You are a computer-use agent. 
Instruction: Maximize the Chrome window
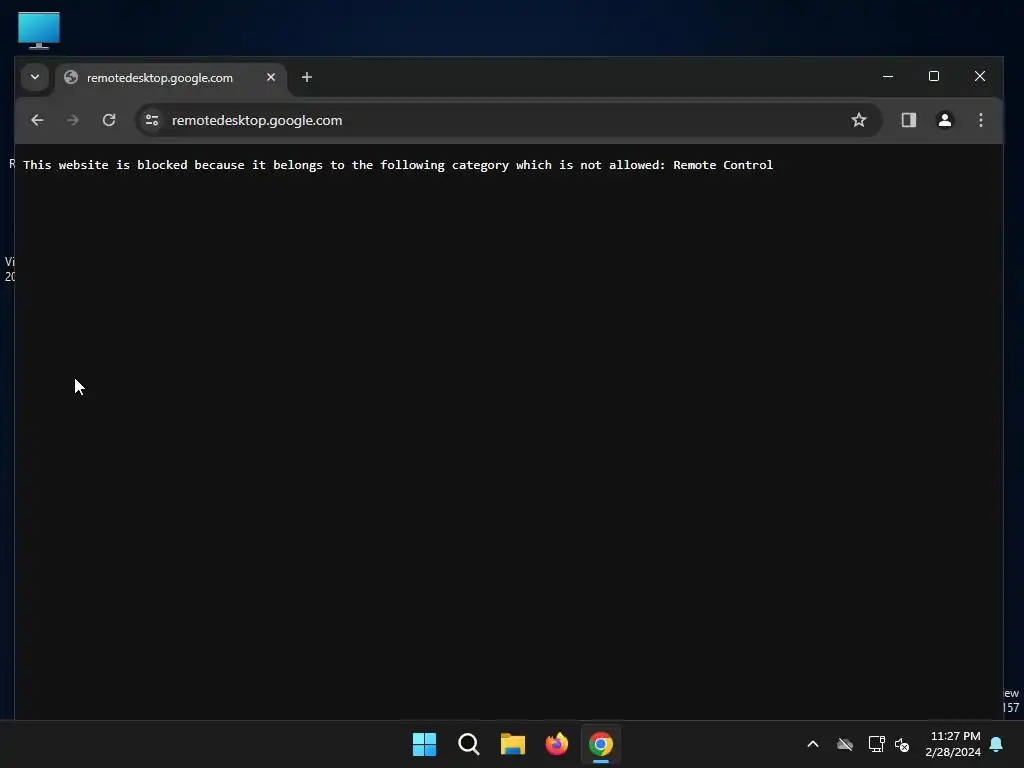(934, 76)
